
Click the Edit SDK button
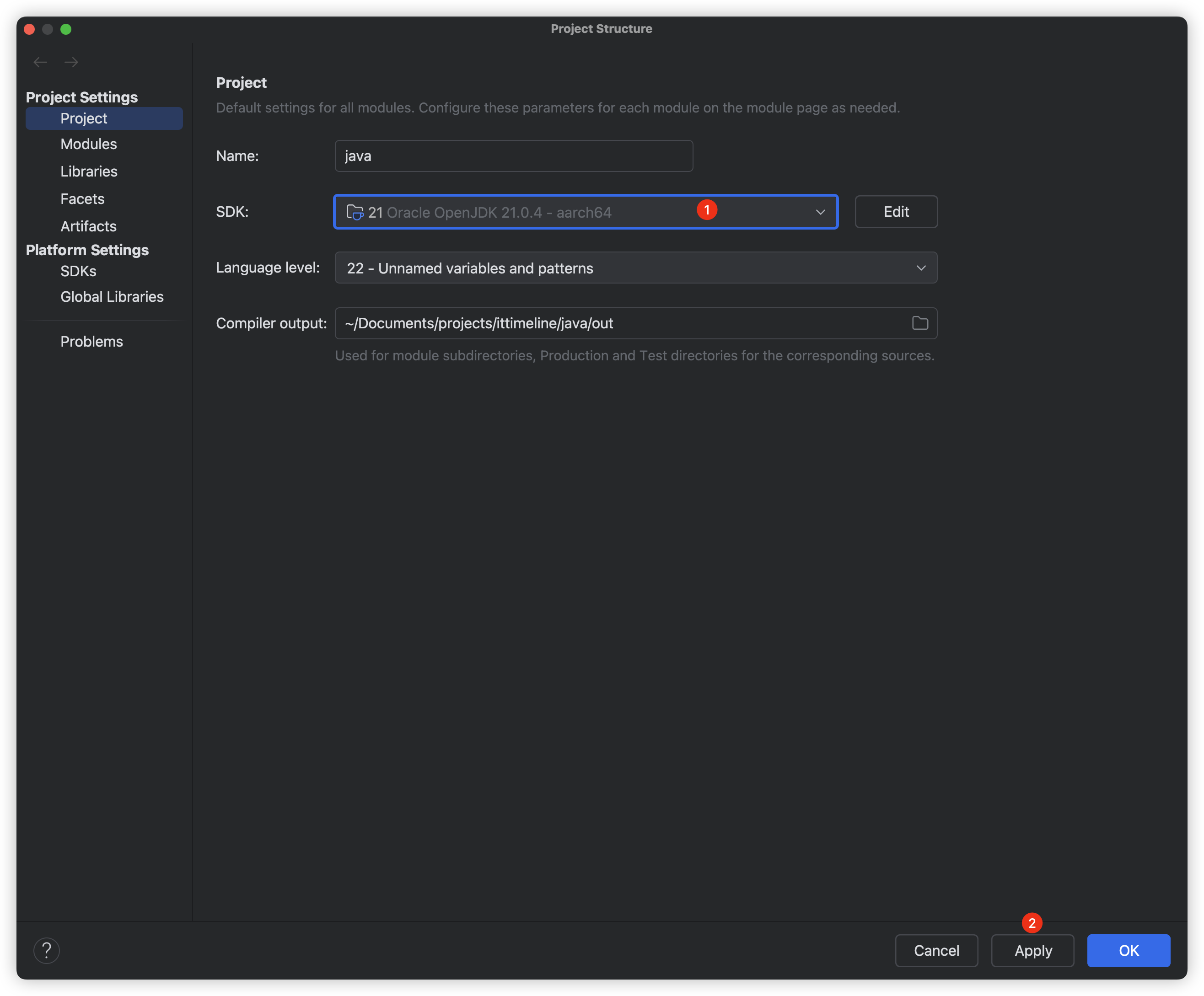coord(896,212)
